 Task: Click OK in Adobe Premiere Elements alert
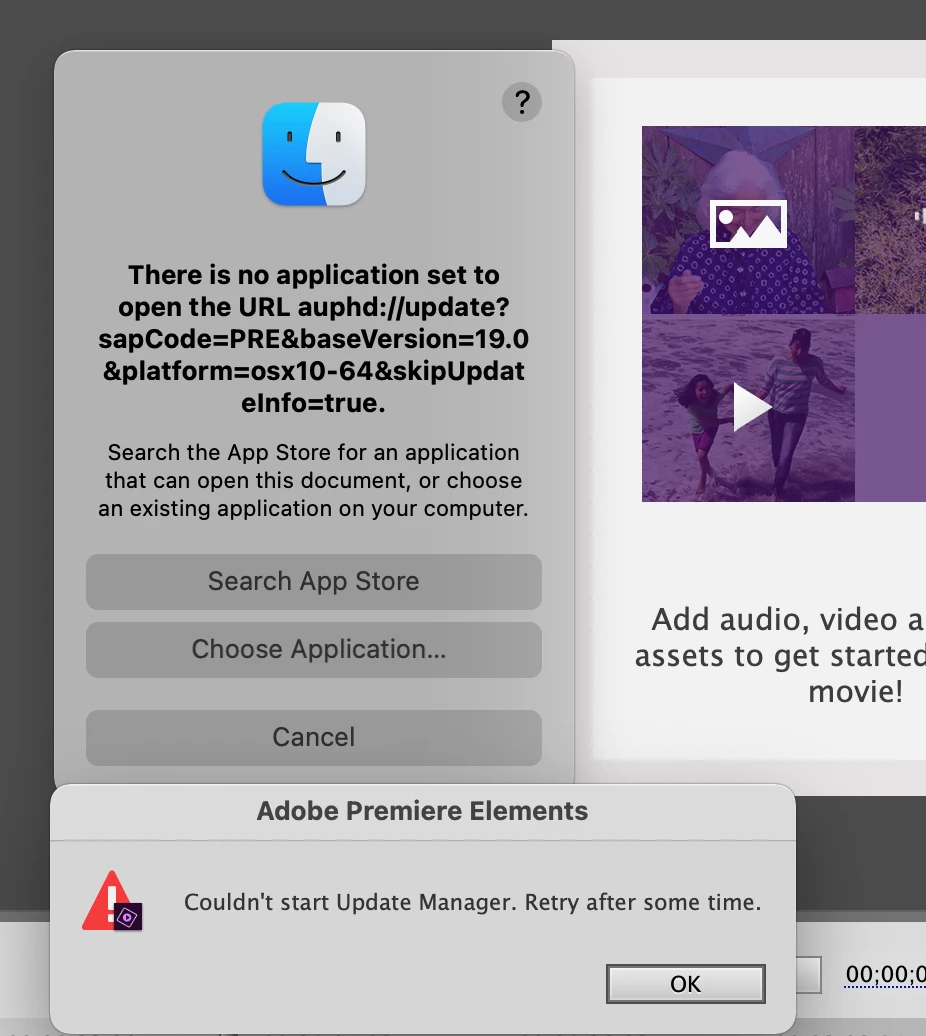[686, 984]
